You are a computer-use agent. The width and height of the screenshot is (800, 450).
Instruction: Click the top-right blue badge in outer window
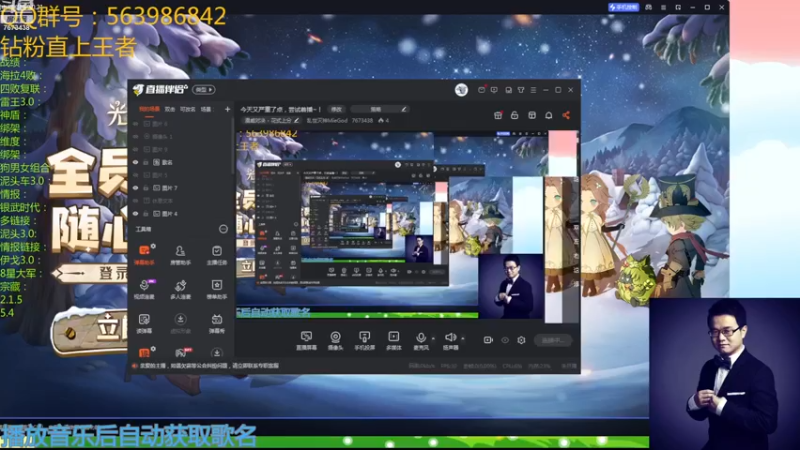pyautogui.click(x=623, y=7)
